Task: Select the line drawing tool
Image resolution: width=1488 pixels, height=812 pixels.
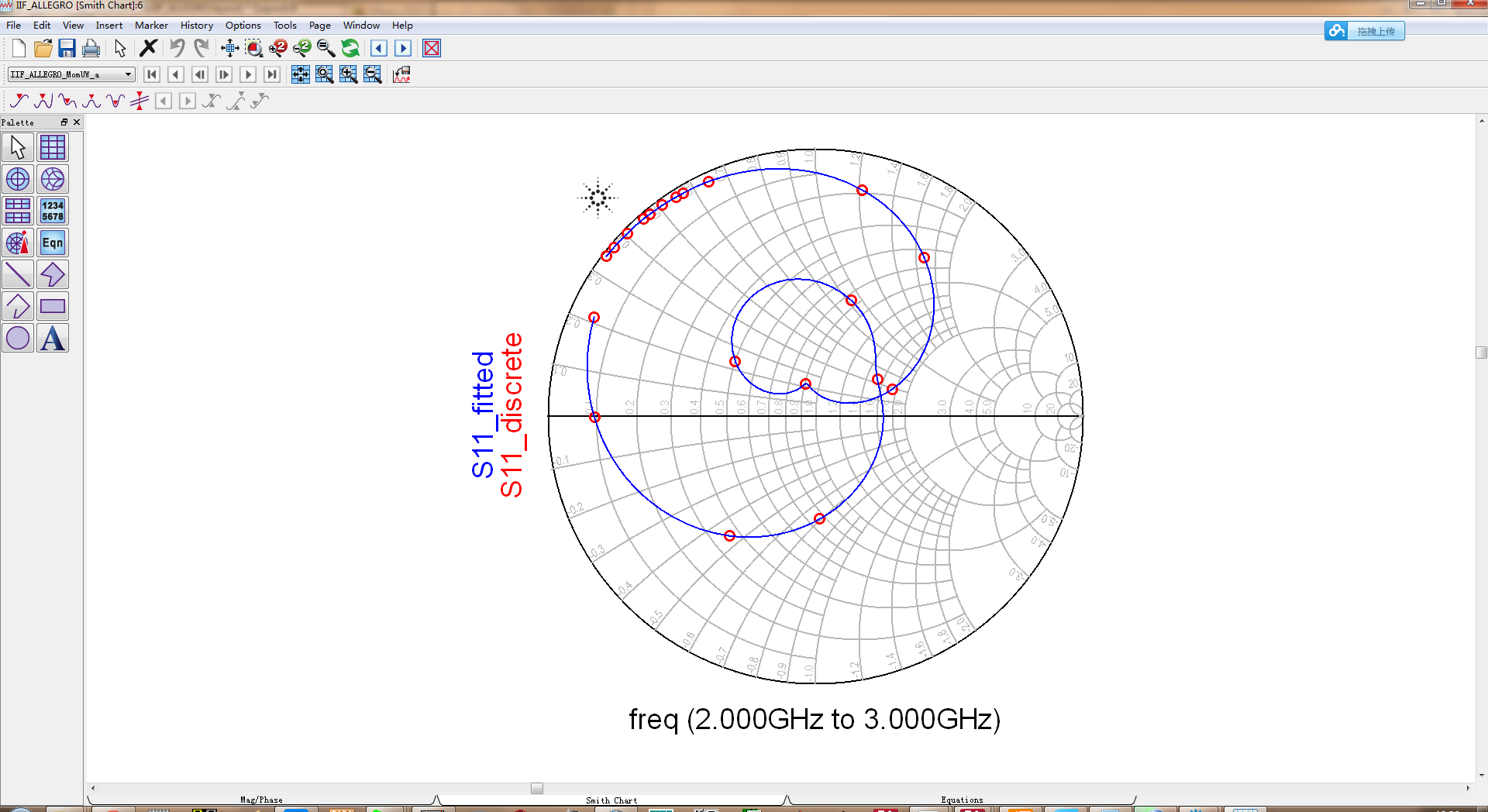Action: click(18, 274)
